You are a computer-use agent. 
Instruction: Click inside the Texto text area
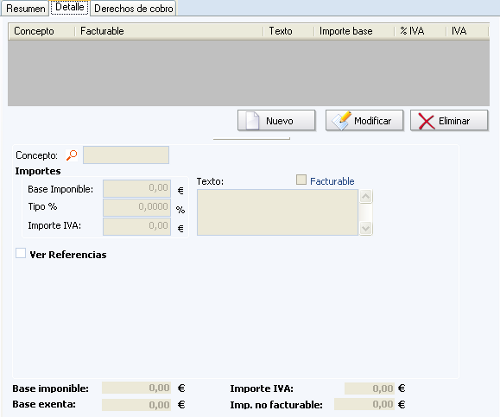pos(278,212)
